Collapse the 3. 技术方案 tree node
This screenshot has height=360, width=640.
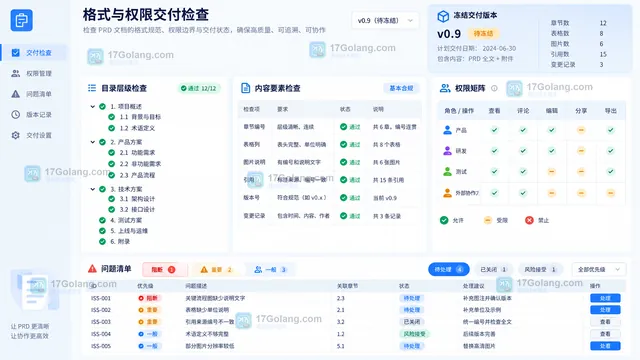(93, 189)
